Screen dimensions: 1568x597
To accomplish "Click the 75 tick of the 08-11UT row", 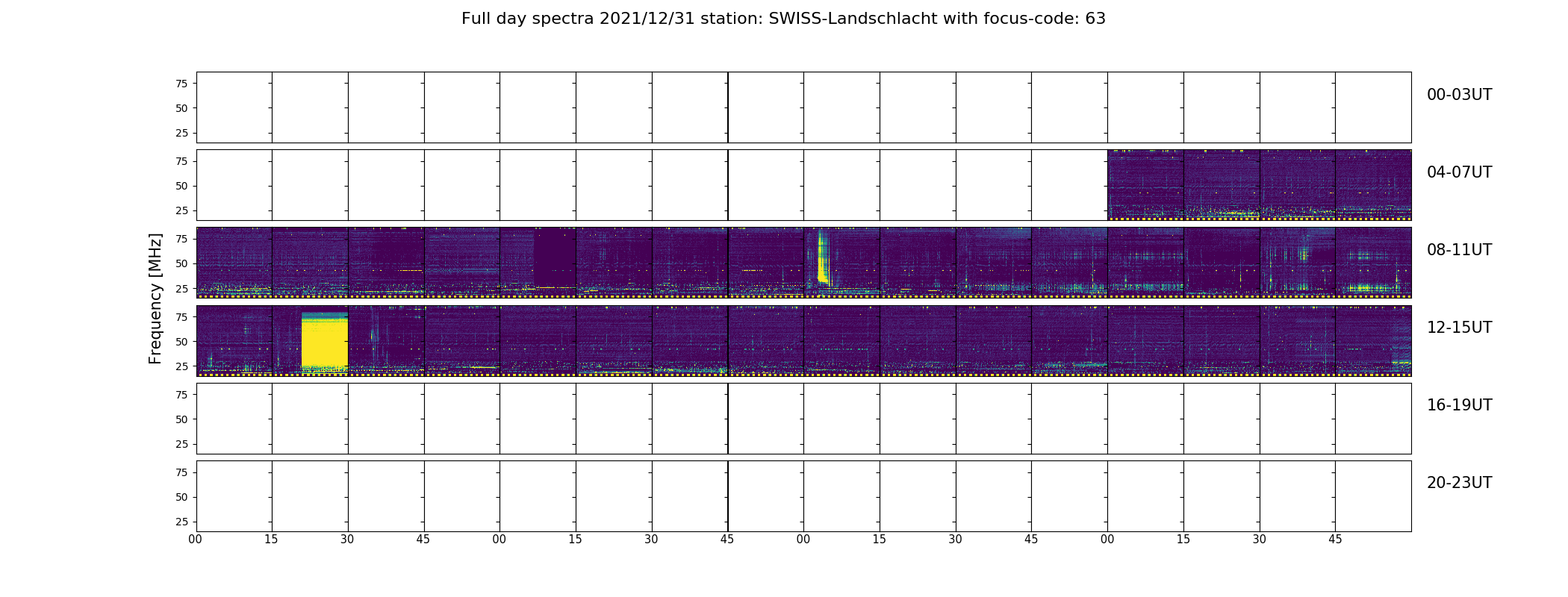I will point(181,239).
